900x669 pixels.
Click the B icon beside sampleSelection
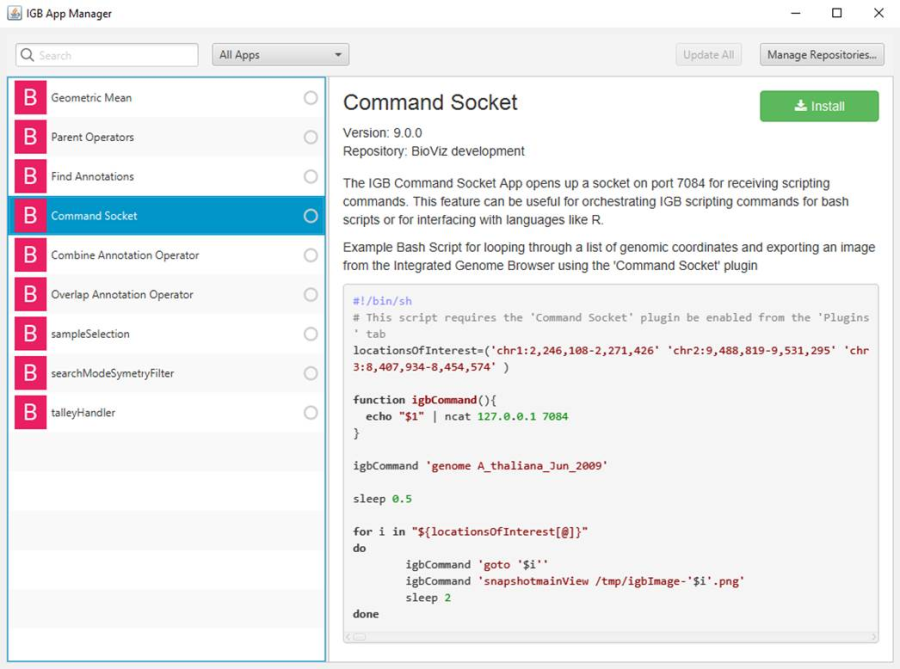click(x=30, y=334)
